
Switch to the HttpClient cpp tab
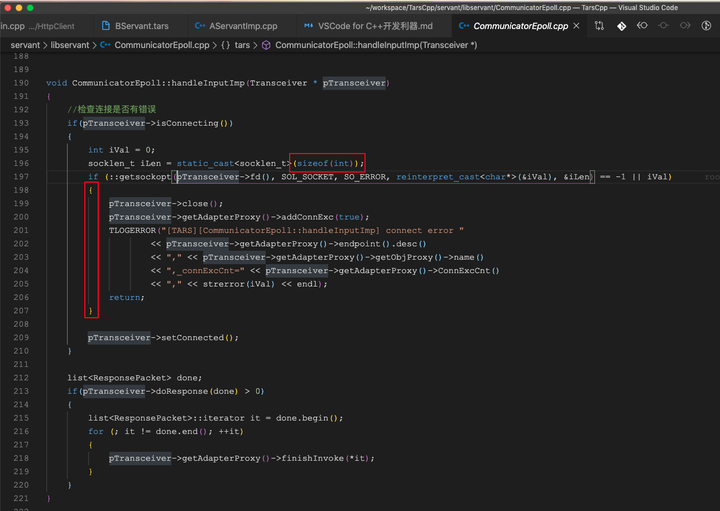click(37, 26)
